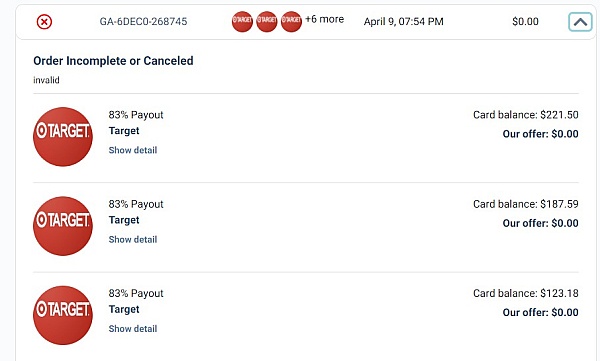600x361 pixels.
Task: Show detail for the $123.18 Target card
Action: 133,328
